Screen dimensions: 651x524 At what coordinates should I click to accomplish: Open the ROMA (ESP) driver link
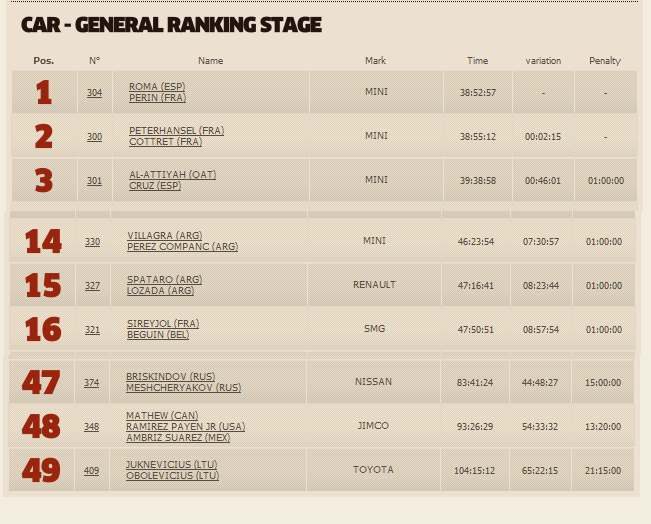point(157,87)
